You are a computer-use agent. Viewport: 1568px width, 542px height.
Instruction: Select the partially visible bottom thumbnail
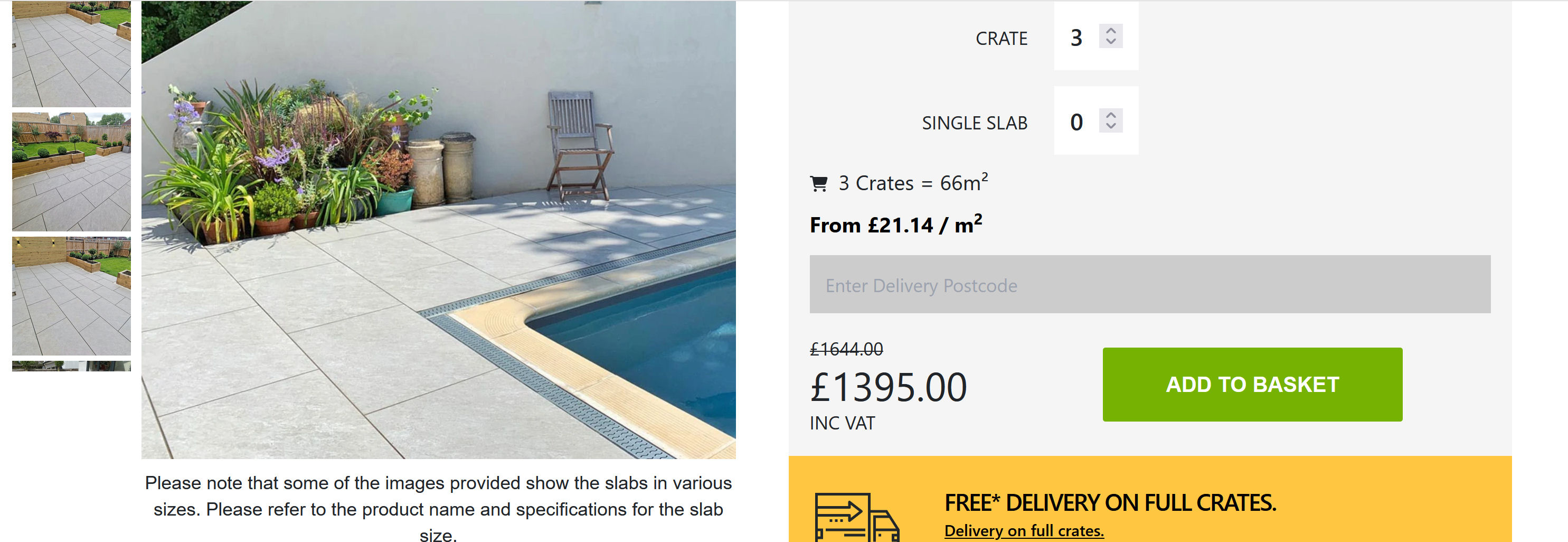pos(71,366)
